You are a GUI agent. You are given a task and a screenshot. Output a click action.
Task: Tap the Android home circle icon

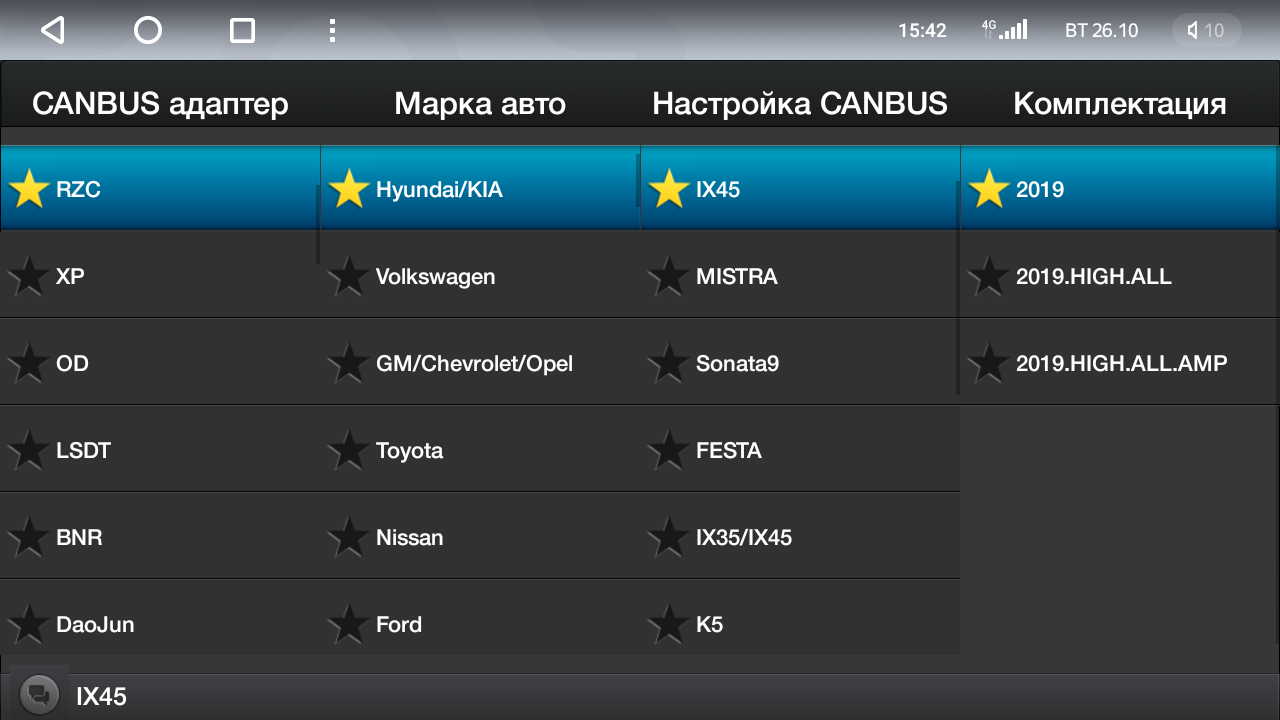point(148,30)
